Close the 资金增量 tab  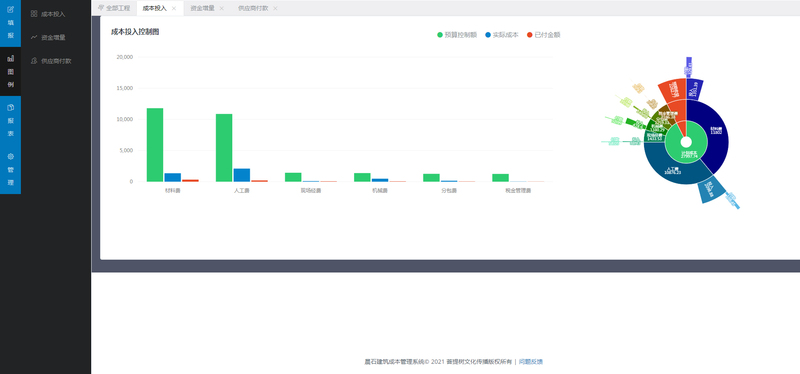click(221, 9)
